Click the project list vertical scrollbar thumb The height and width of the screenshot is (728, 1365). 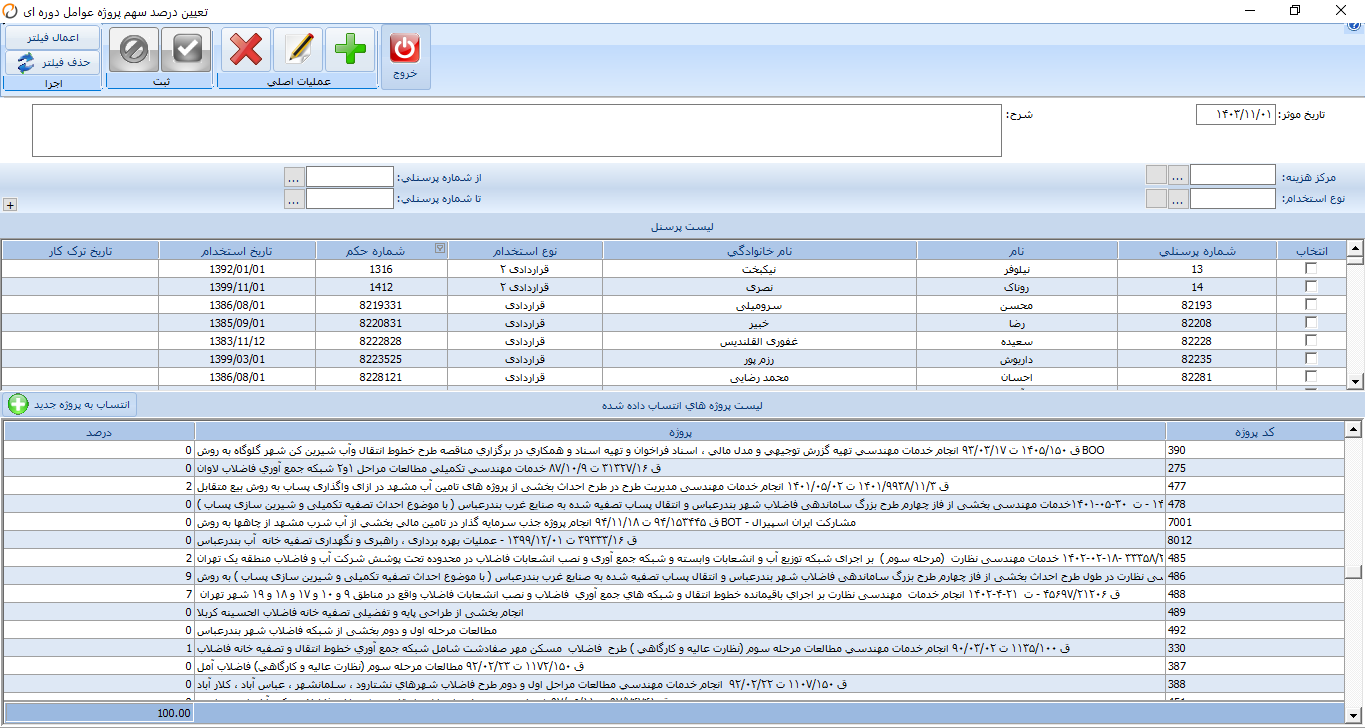(1353, 571)
